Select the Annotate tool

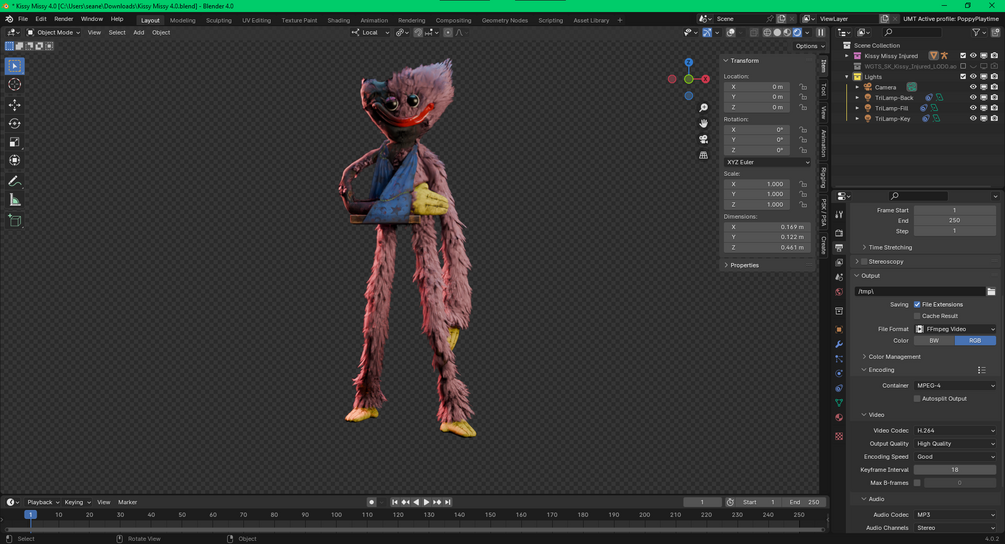coord(15,181)
